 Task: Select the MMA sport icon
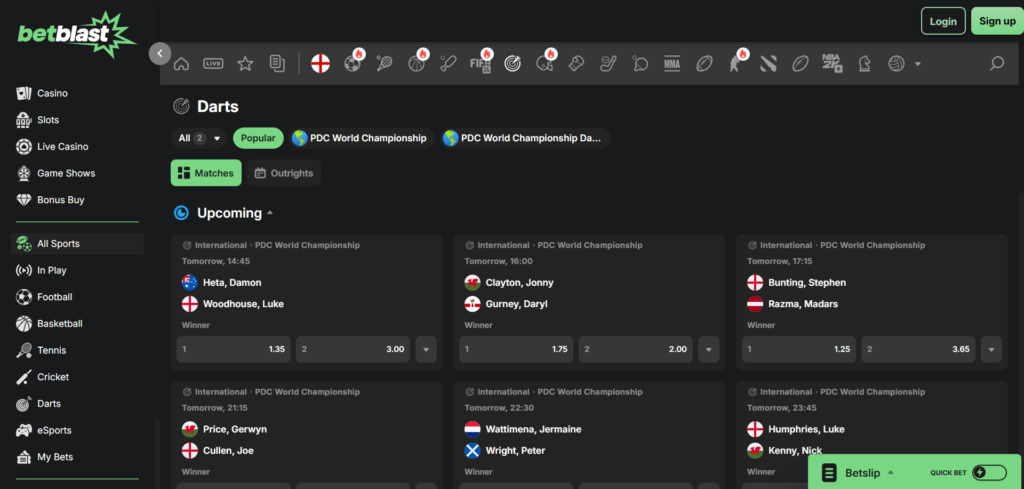point(672,64)
